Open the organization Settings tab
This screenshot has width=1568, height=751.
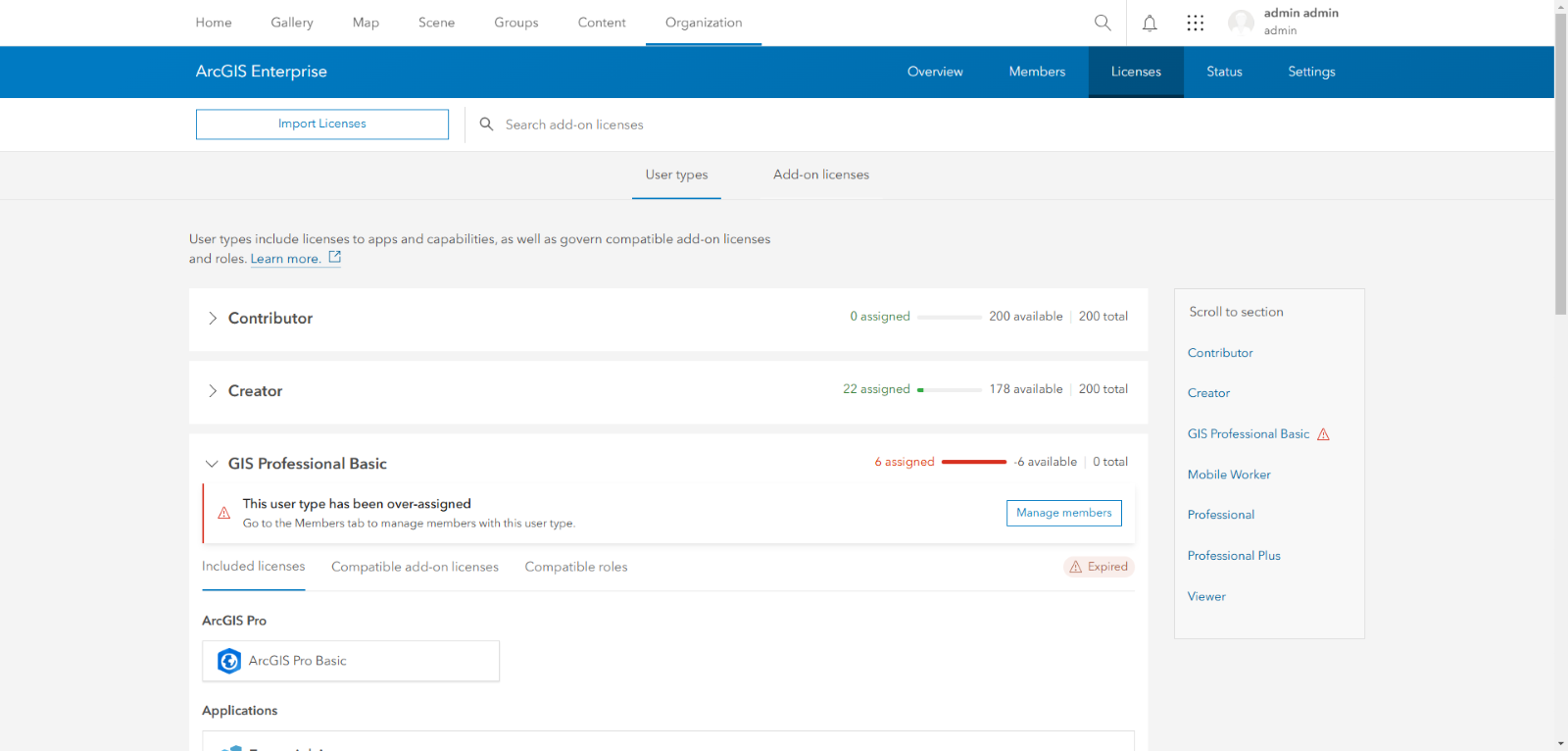(1311, 72)
